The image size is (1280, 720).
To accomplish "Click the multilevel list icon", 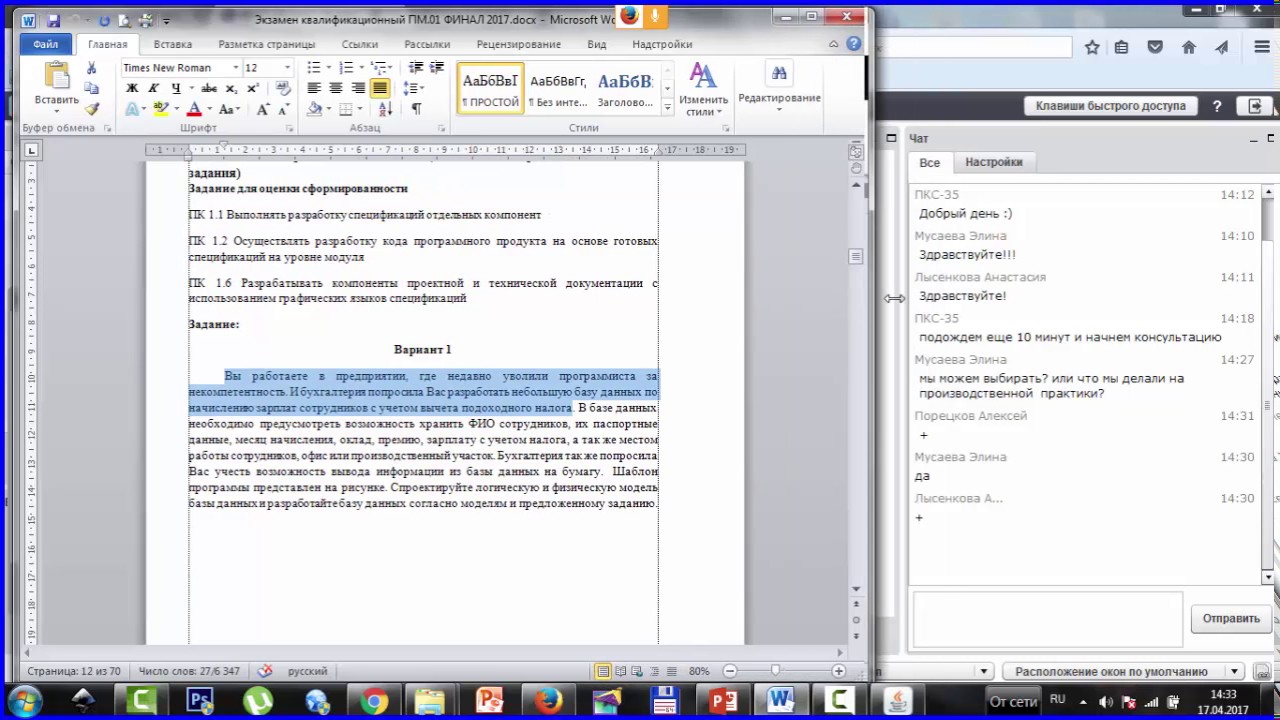I will 379,67.
